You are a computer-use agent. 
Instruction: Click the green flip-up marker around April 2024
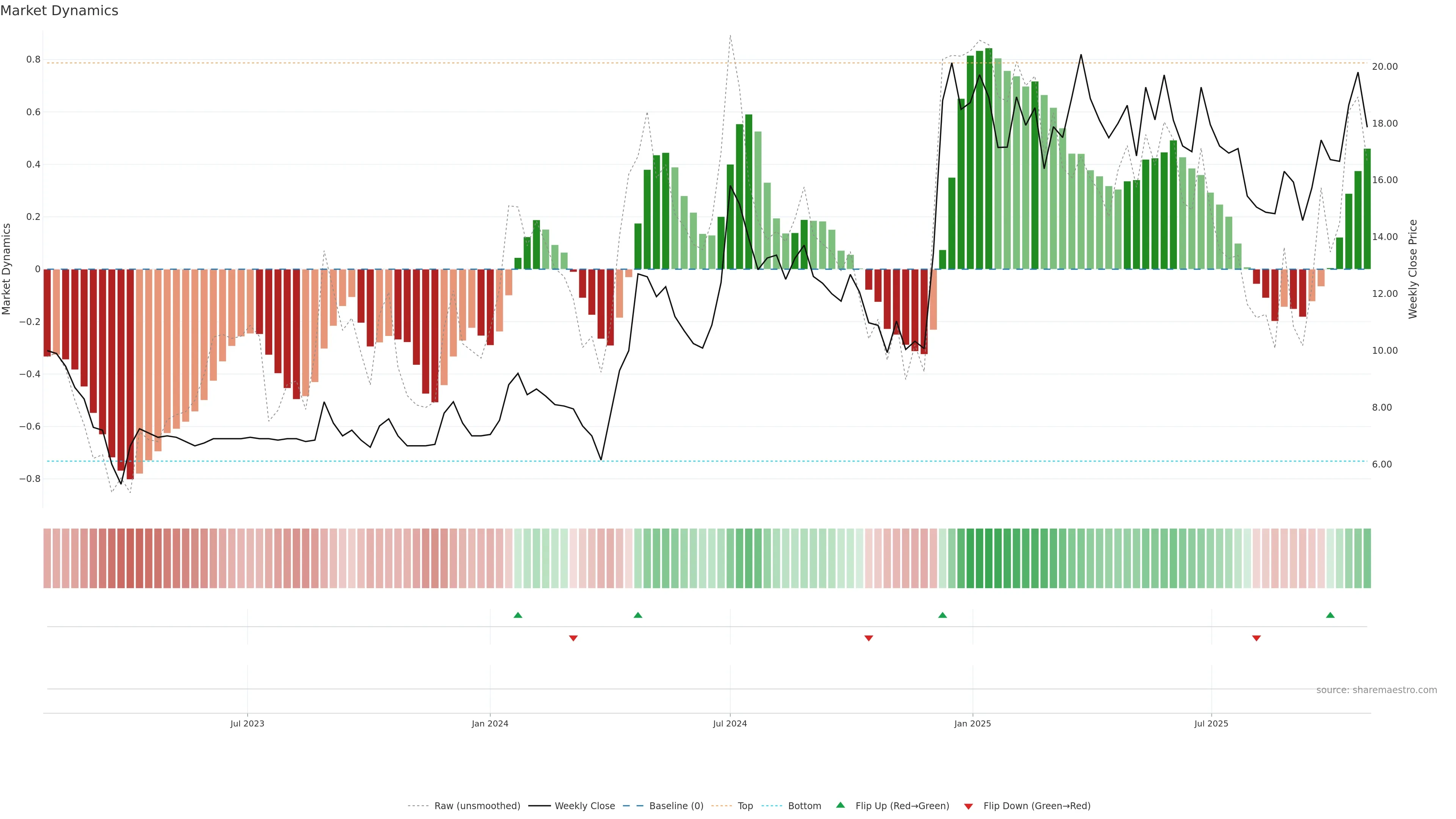638,615
